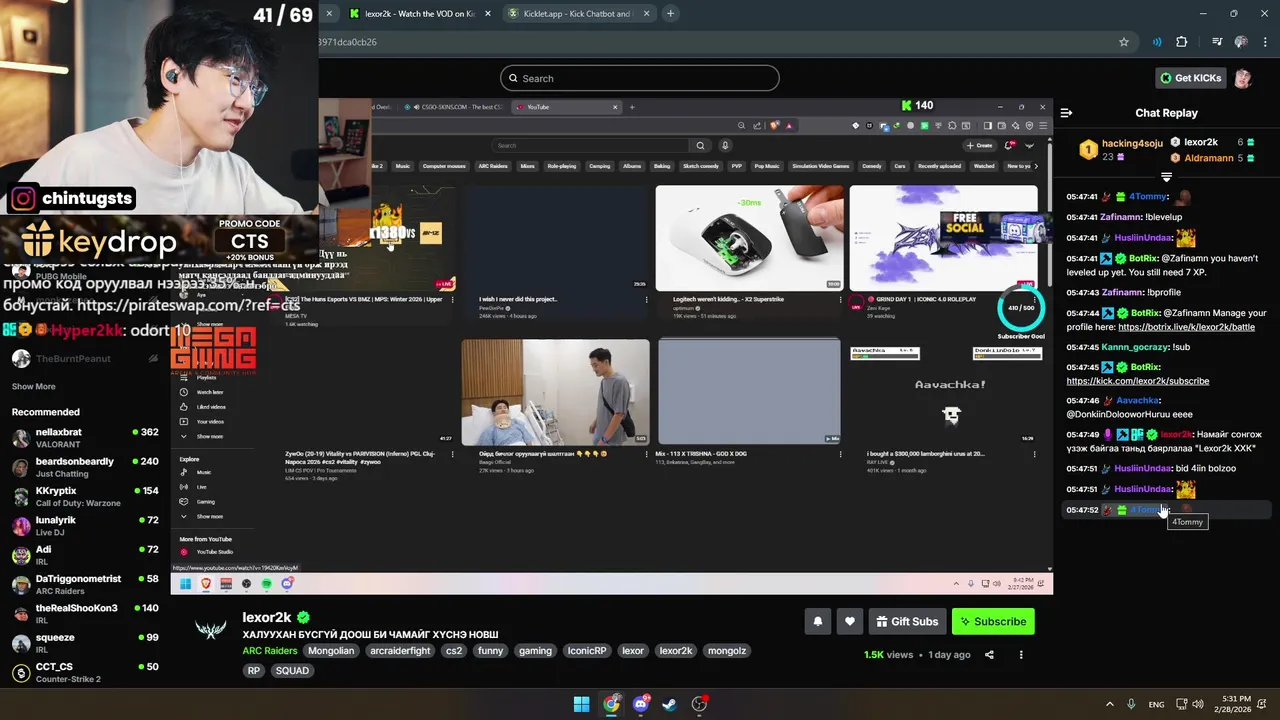The height and width of the screenshot is (720, 1280).
Task: Open Discord from the taskbar
Action: click(x=641, y=704)
